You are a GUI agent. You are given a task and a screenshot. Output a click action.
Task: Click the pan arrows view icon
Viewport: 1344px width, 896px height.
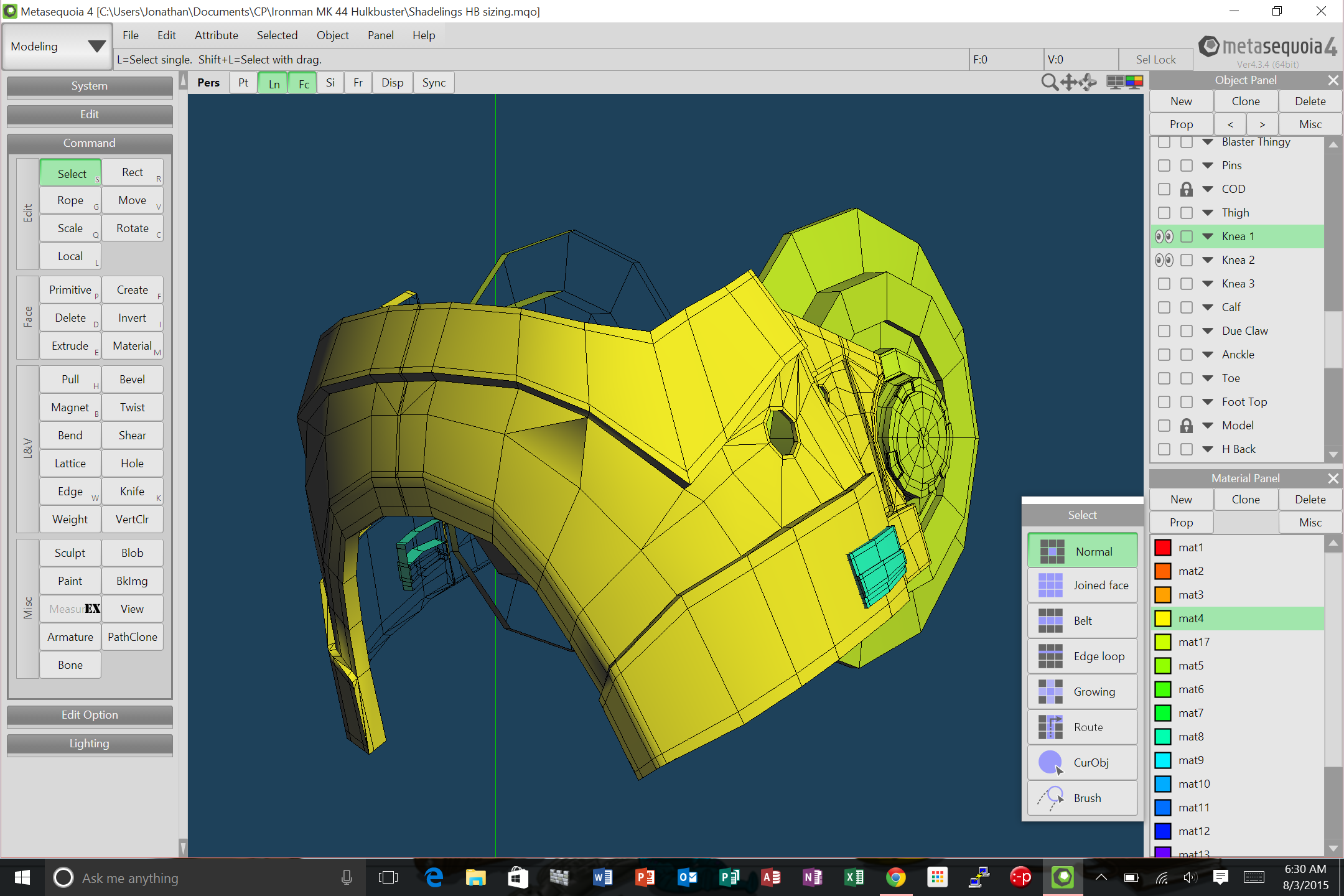(x=1069, y=82)
